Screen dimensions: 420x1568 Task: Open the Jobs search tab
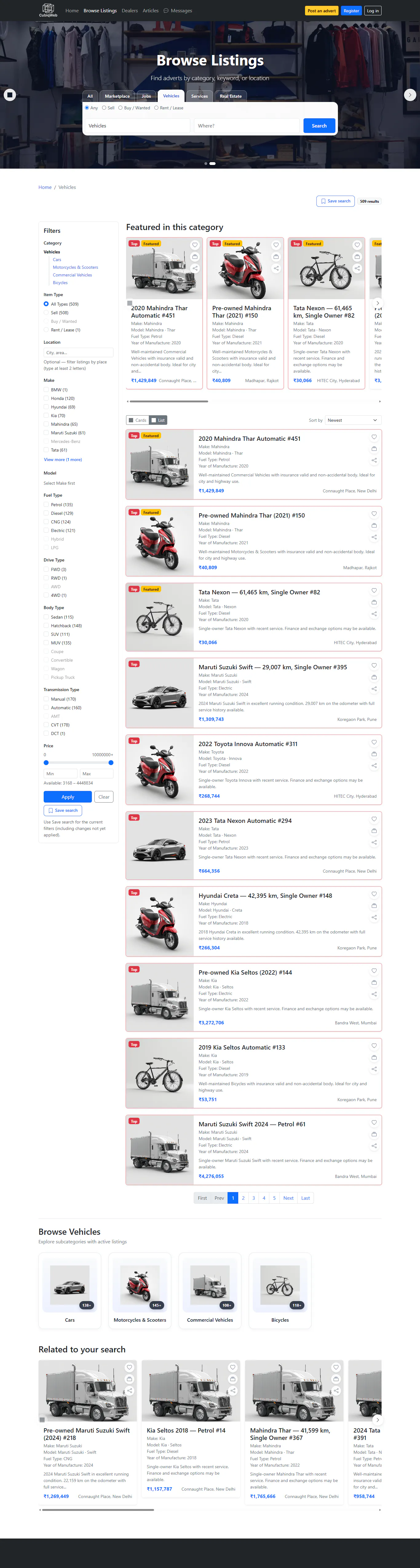146,96
